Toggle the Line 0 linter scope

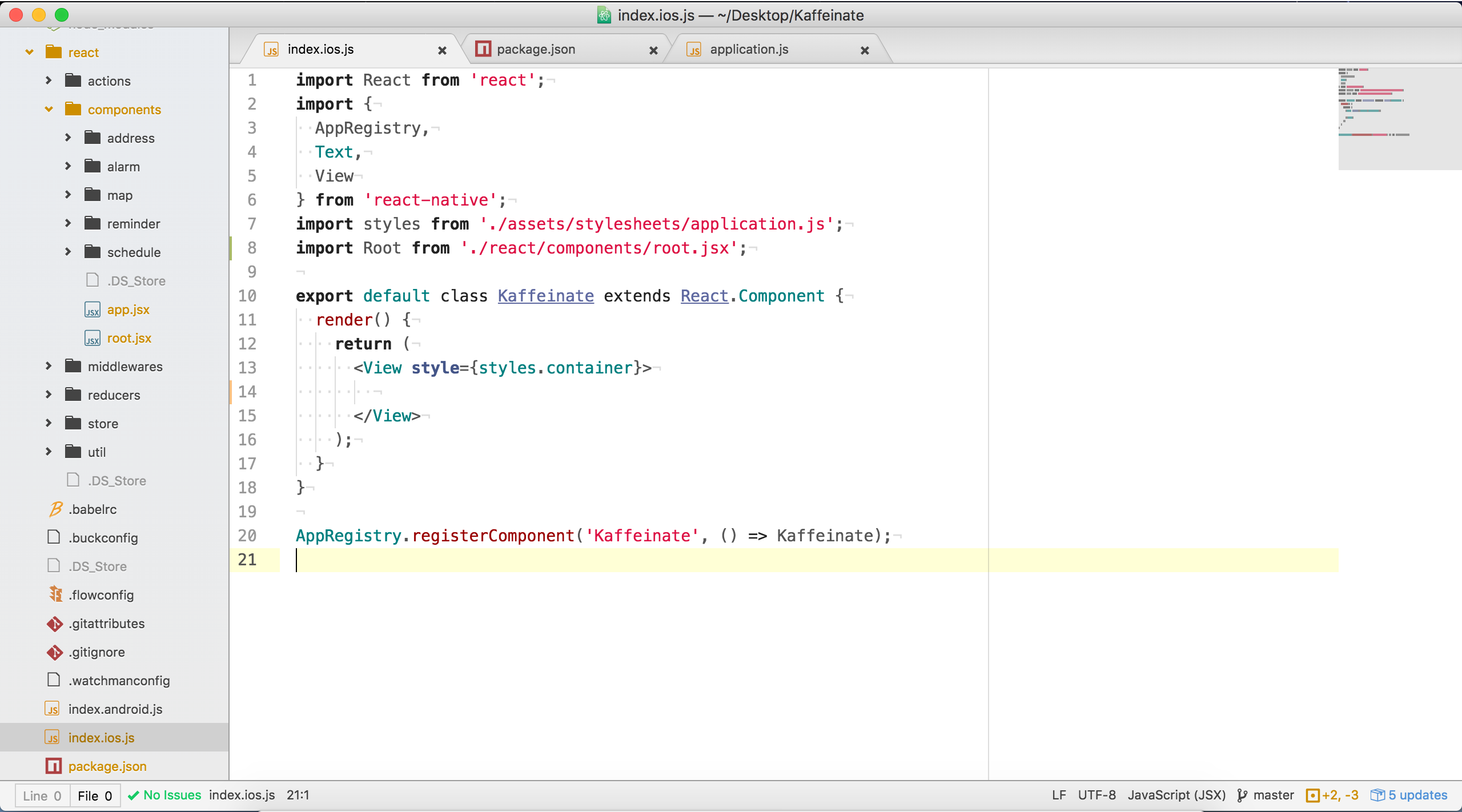42,795
